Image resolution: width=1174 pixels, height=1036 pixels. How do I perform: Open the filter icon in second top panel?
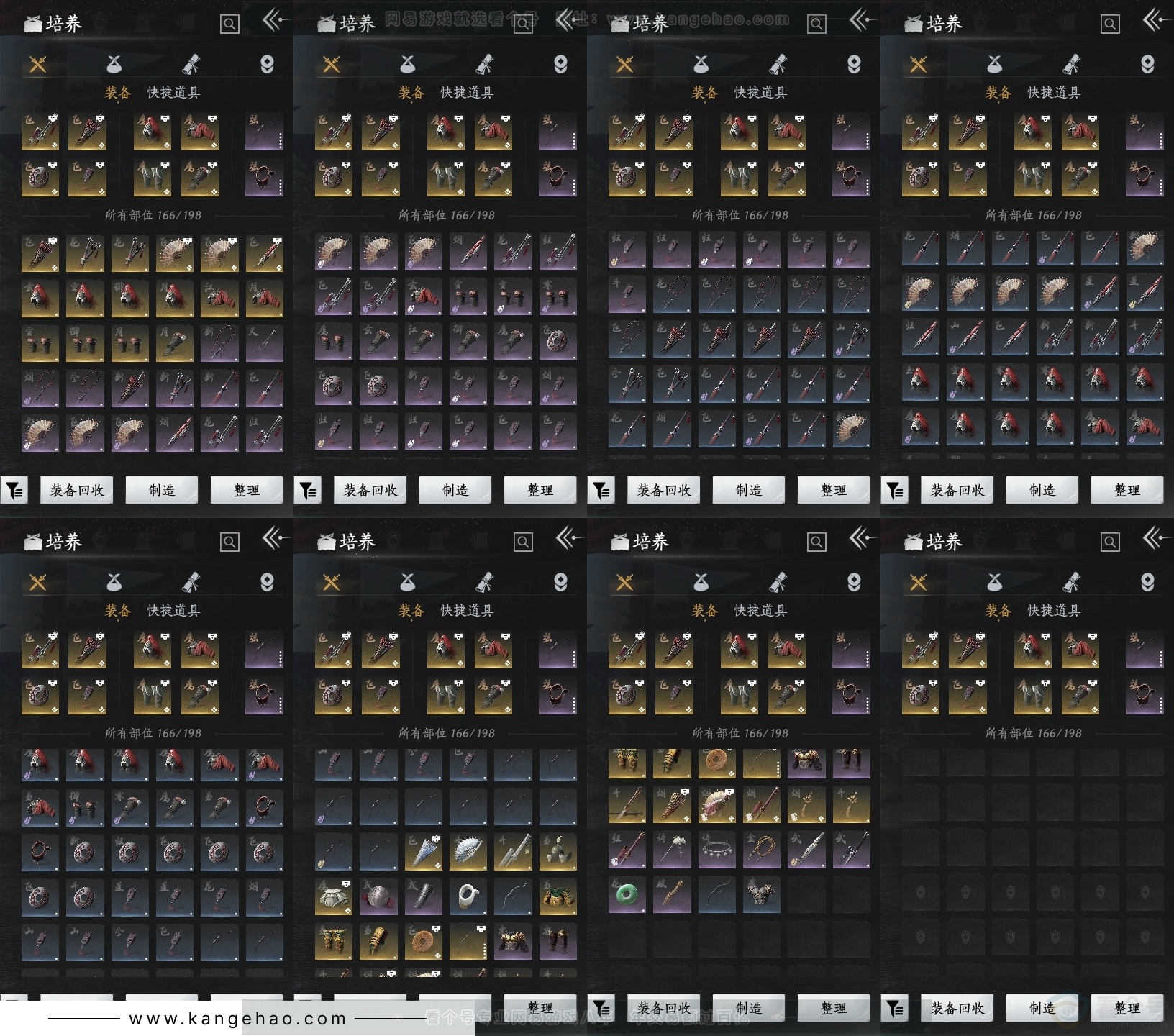pos(308,491)
